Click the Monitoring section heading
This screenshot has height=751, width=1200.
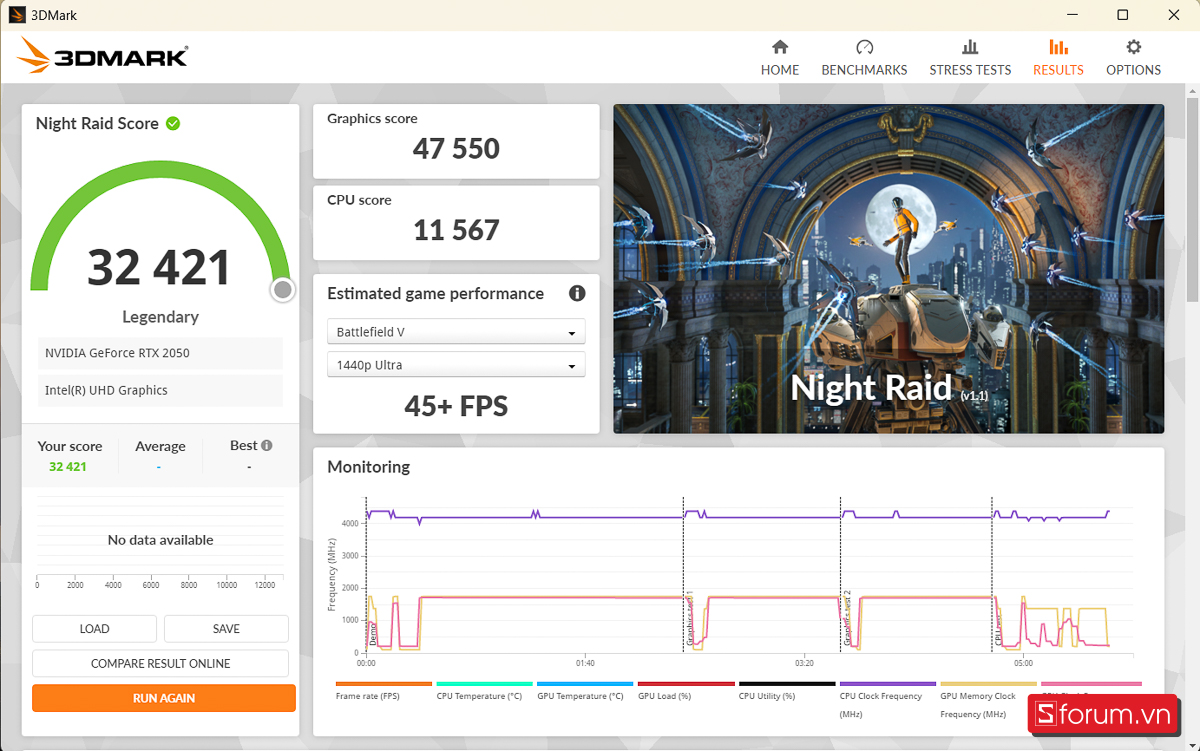(369, 467)
